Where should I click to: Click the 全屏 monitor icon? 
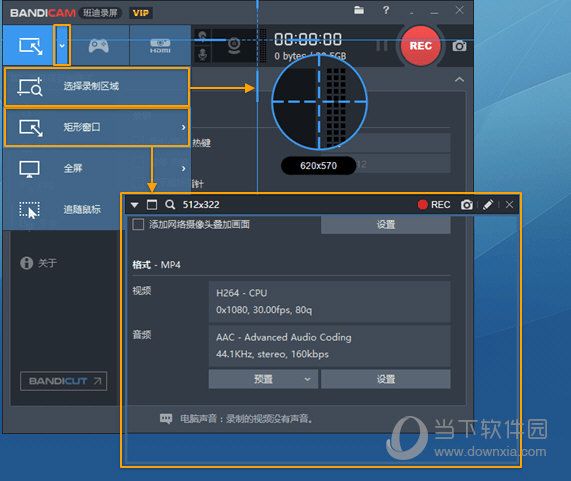click(x=29, y=169)
